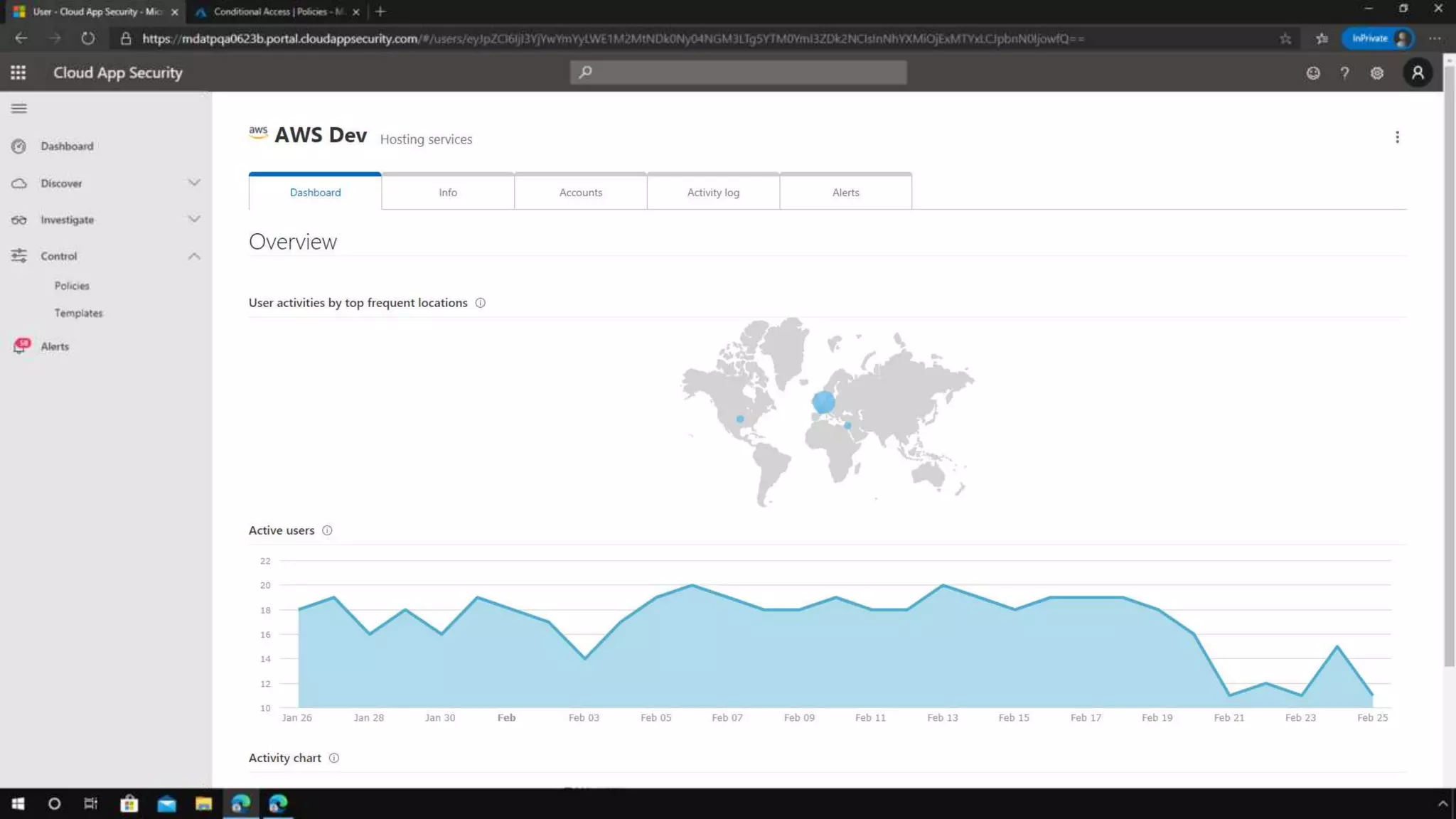Open the settings gear icon
The image size is (1456, 819).
pos(1377,73)
